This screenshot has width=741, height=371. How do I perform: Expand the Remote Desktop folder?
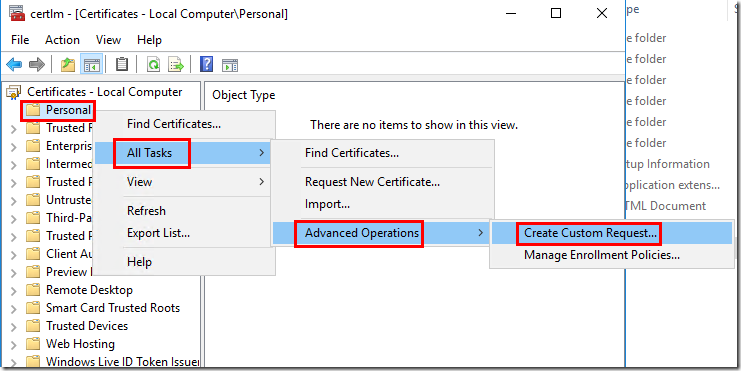tap(14, 291)
